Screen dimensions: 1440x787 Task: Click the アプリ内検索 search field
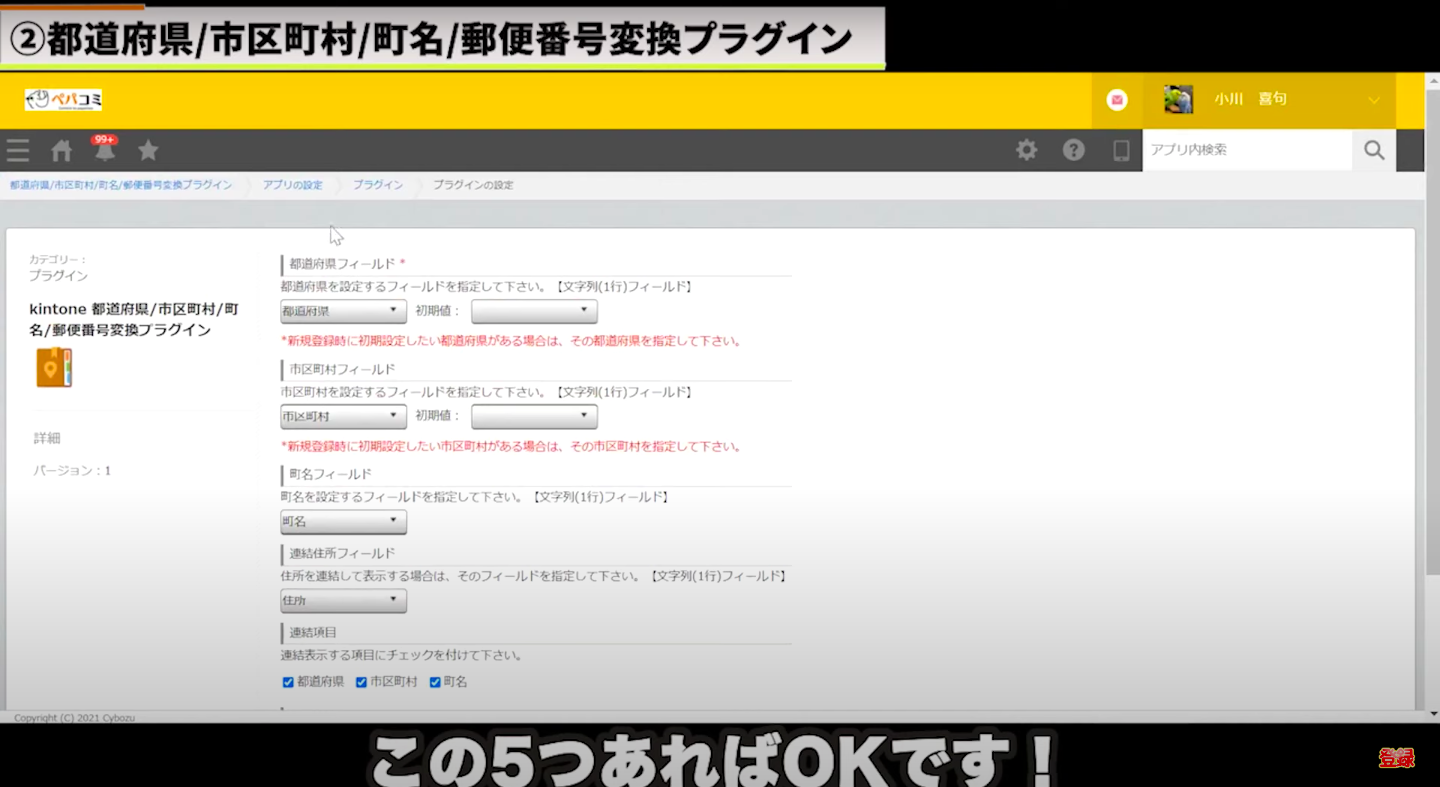tap(1246, 150)
